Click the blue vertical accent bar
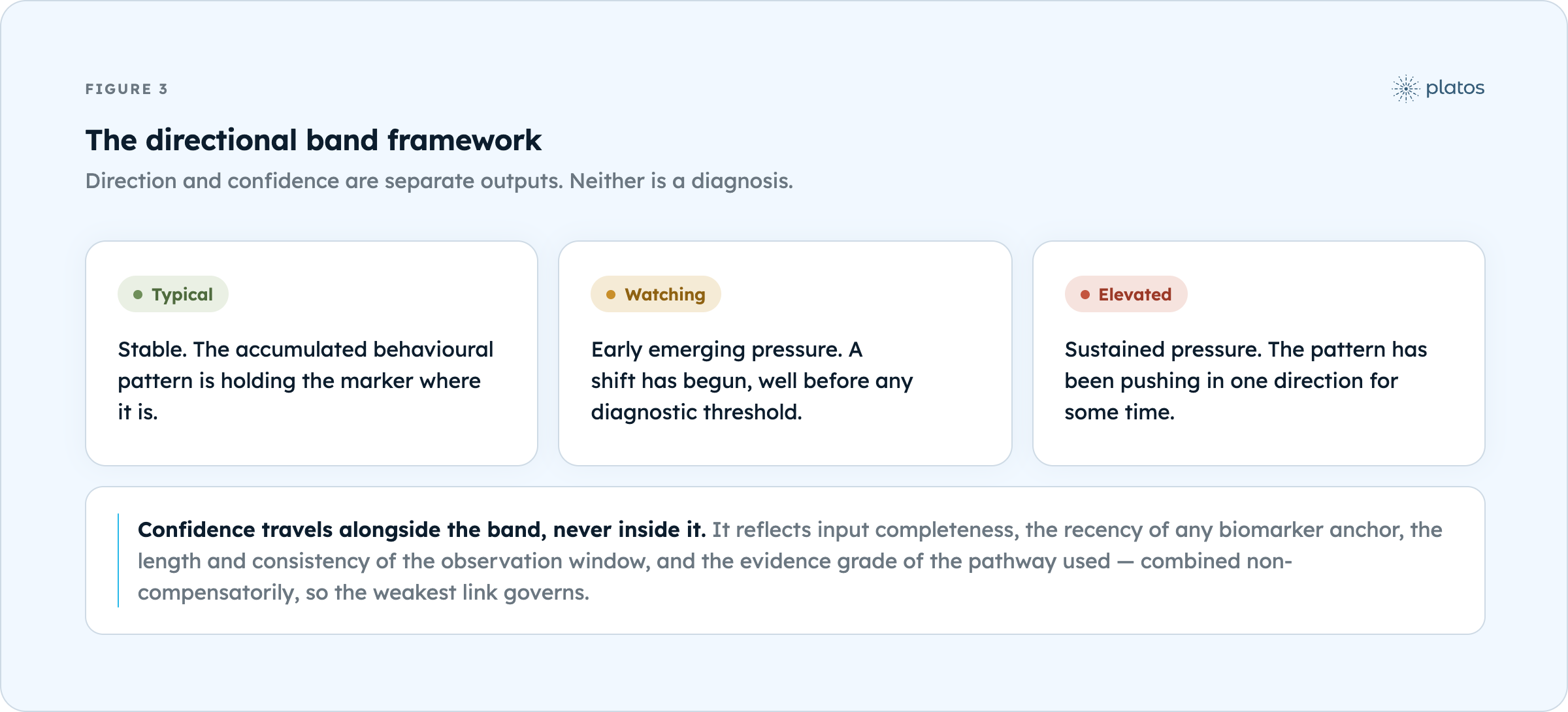Viewport: 1568px width, 712px height. 118,560
